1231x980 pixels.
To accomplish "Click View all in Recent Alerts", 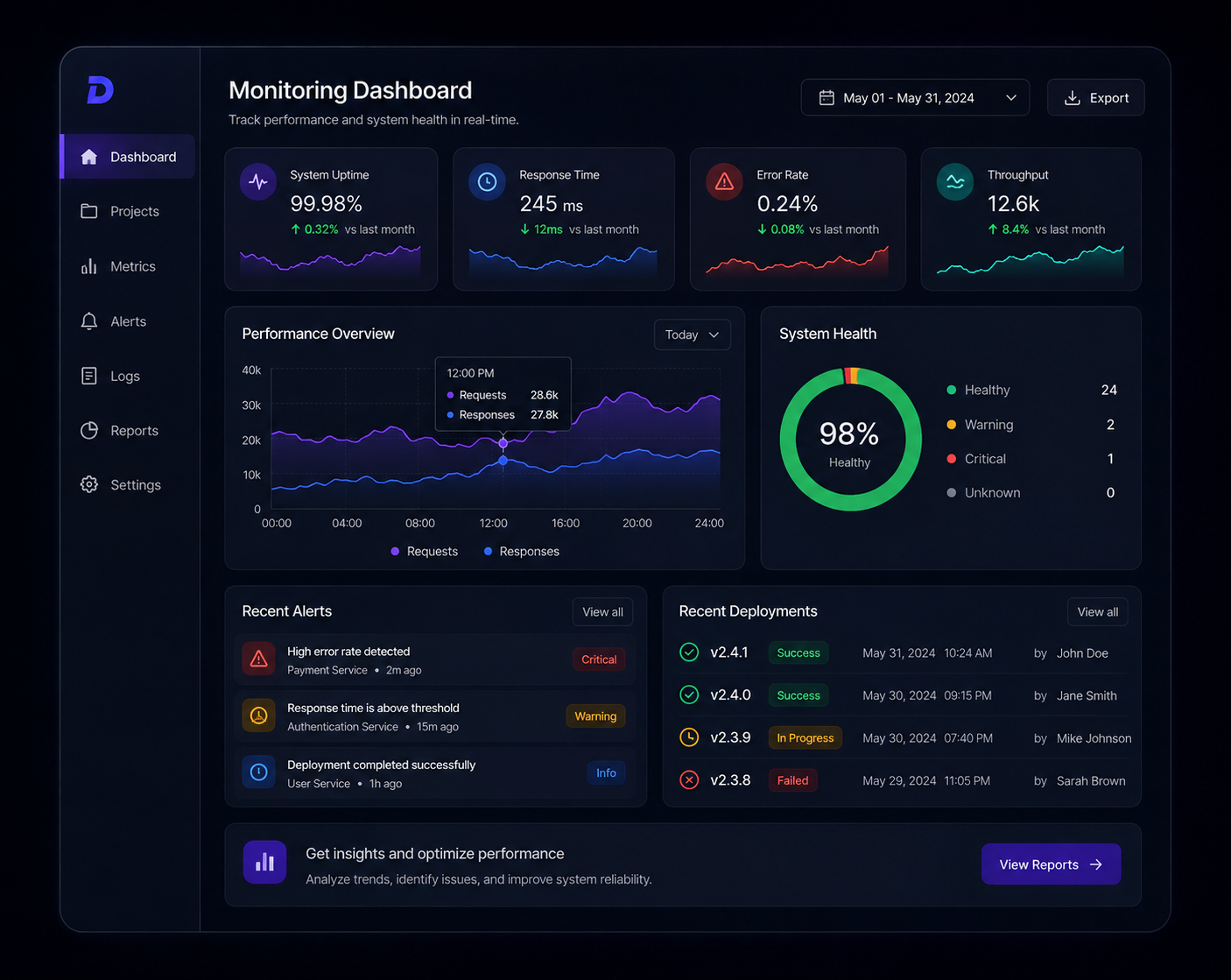I will coord(602,612).
